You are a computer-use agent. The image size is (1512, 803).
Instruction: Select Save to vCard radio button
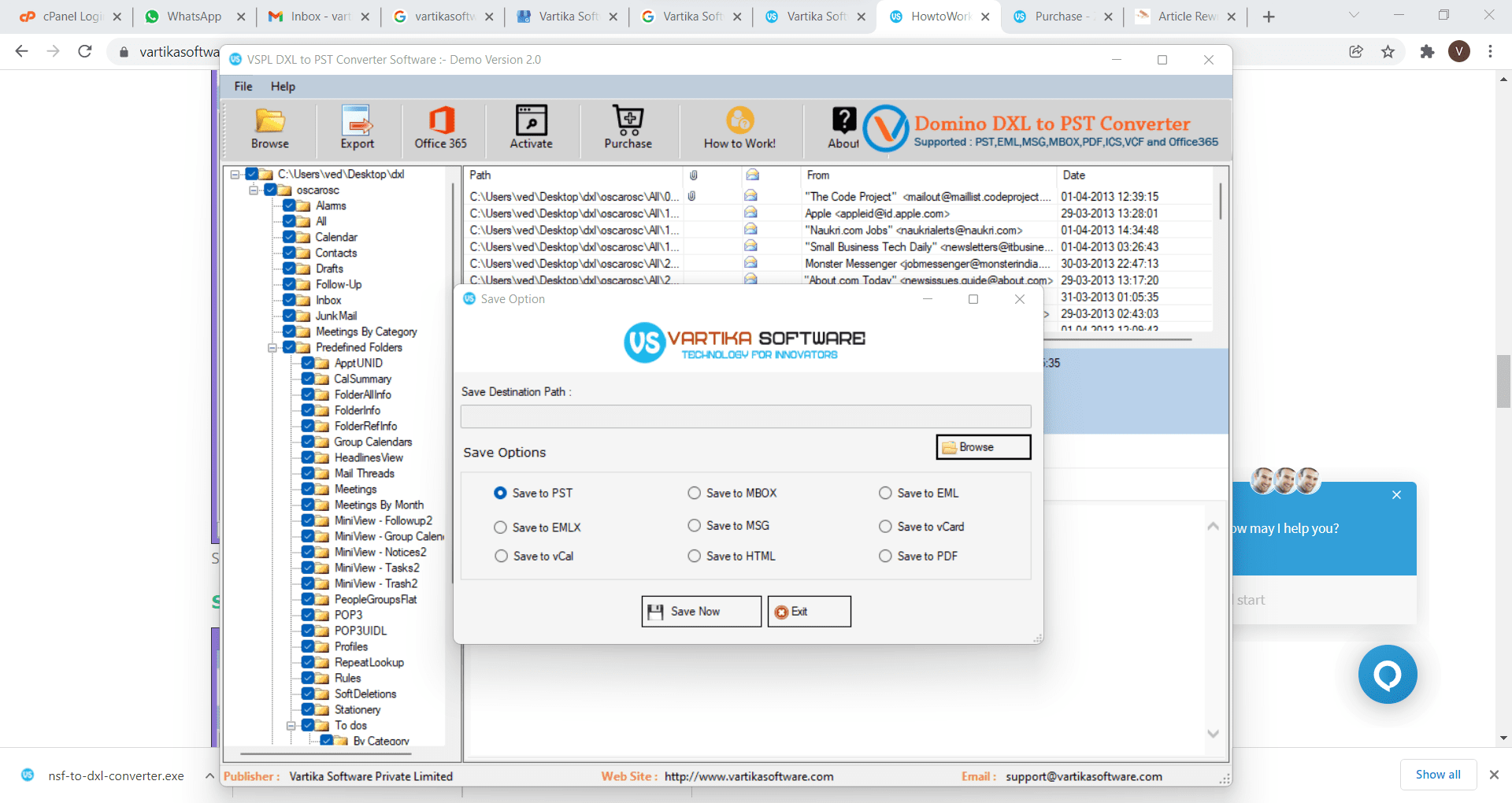point(885,526)
